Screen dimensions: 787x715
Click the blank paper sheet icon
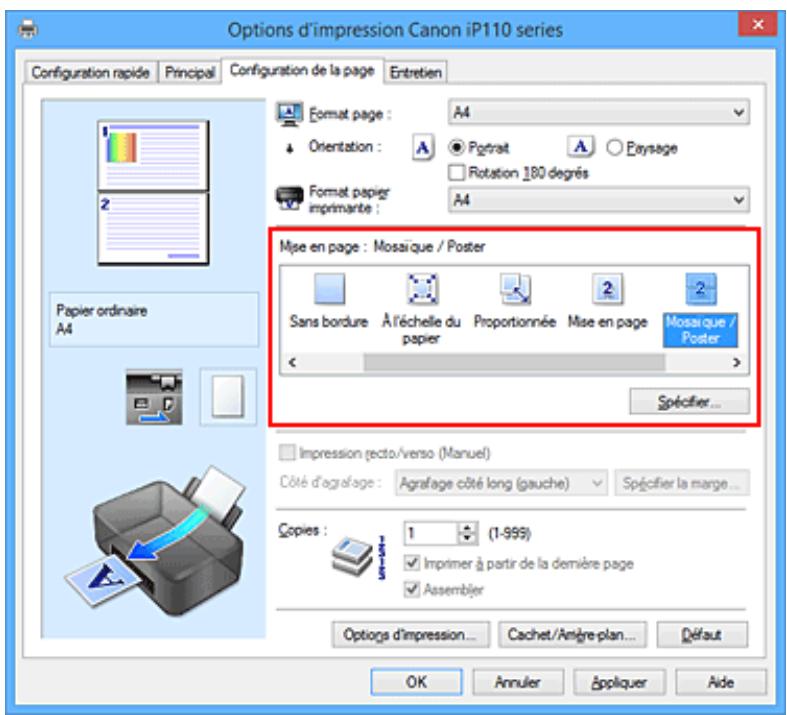228,396
